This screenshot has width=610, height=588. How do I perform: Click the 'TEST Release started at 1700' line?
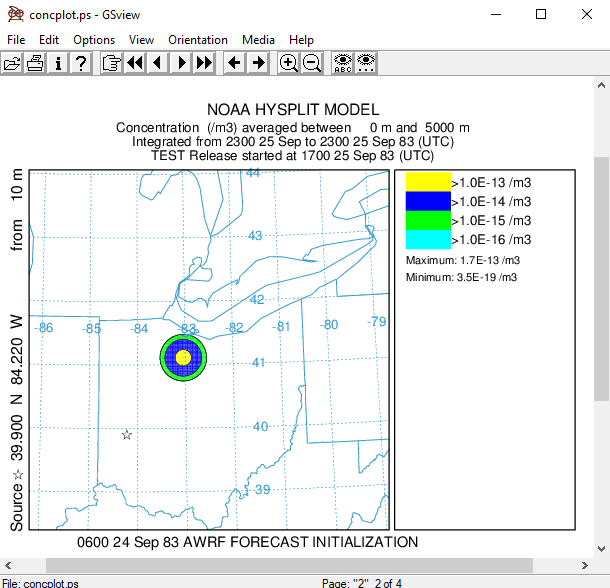pos(293,156)
